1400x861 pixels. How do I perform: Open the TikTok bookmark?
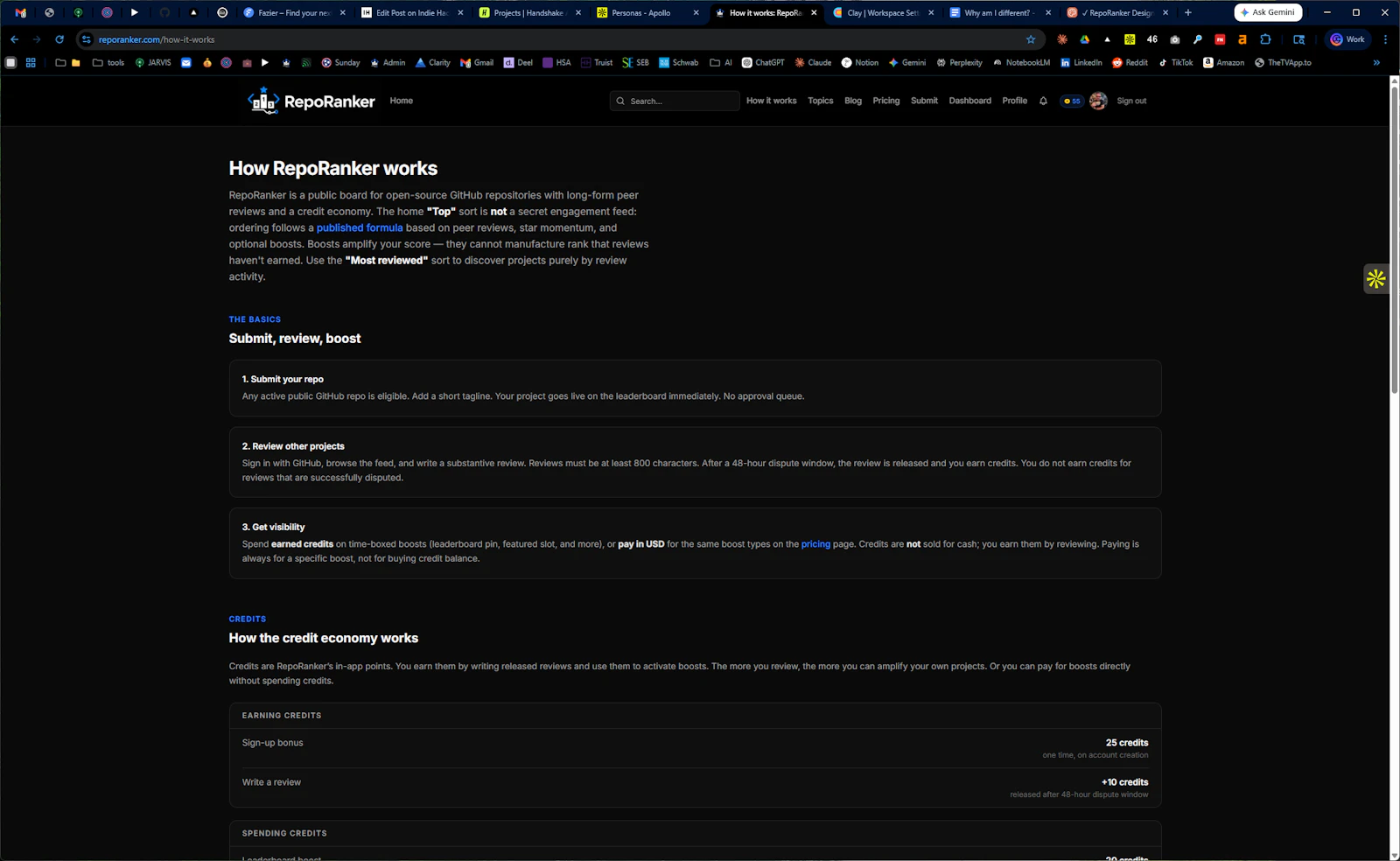tap(1175, 63)
